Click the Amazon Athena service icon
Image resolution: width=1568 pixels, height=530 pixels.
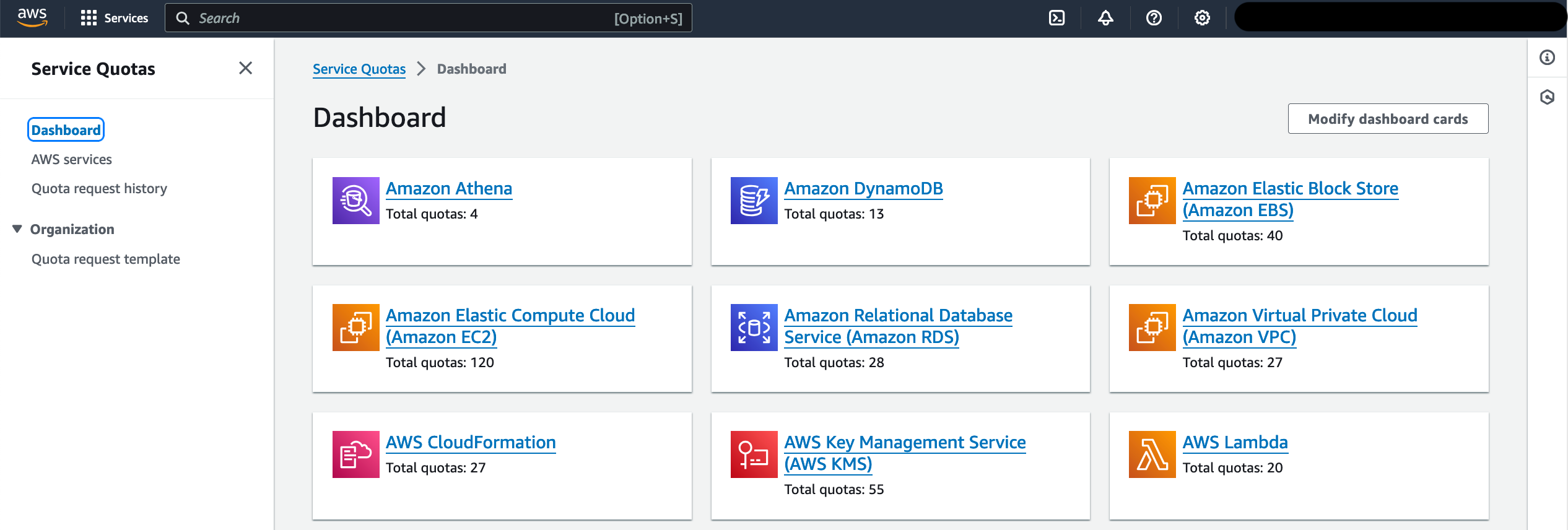(x=355, y=201)
